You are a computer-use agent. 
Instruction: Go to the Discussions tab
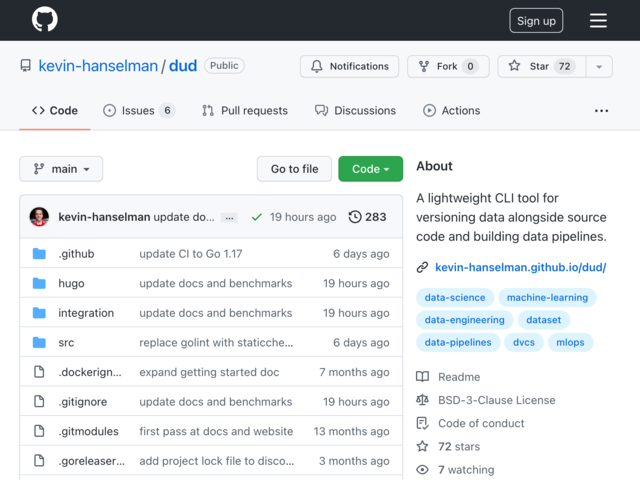[355, 111]
